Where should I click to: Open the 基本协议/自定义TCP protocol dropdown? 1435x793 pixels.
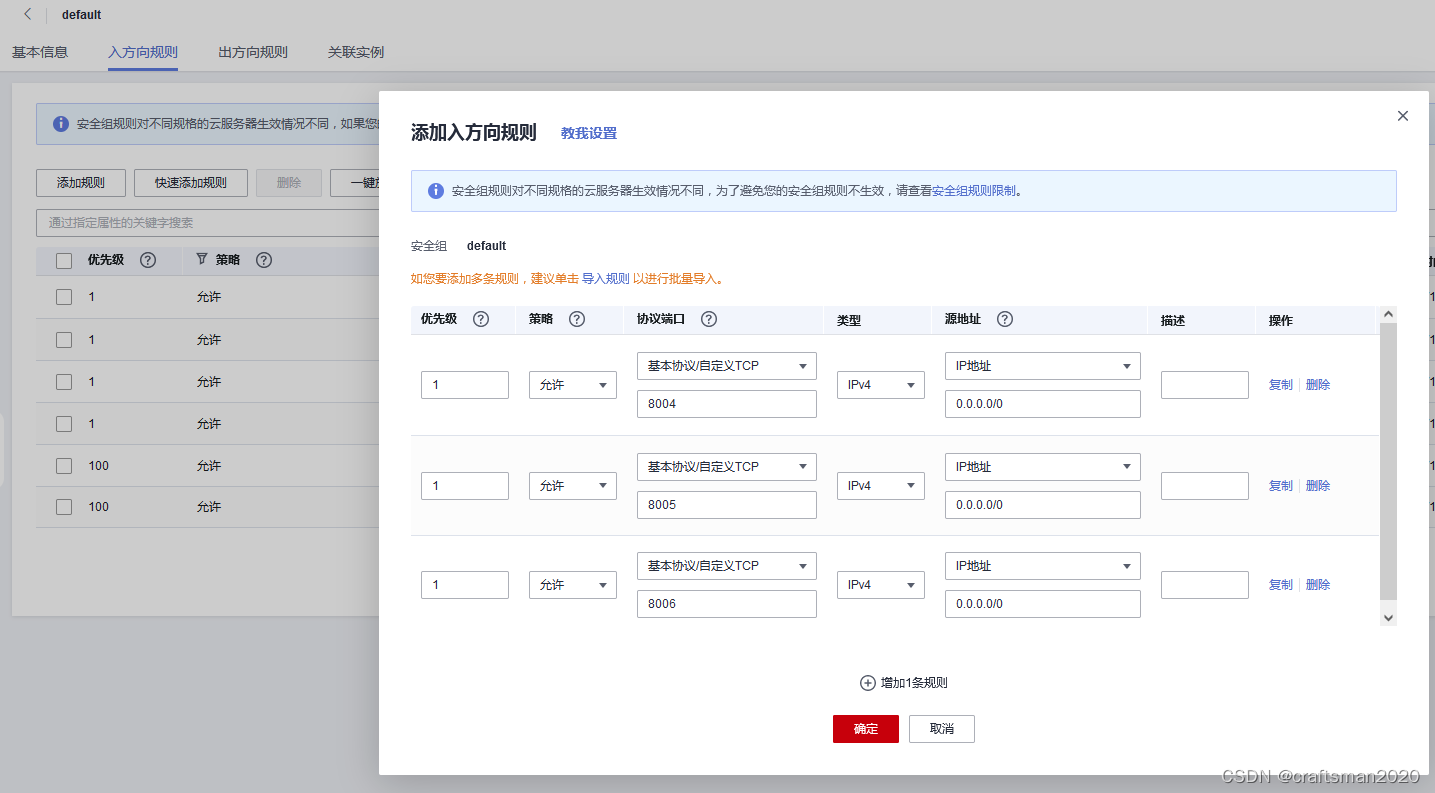click(726, 365)
